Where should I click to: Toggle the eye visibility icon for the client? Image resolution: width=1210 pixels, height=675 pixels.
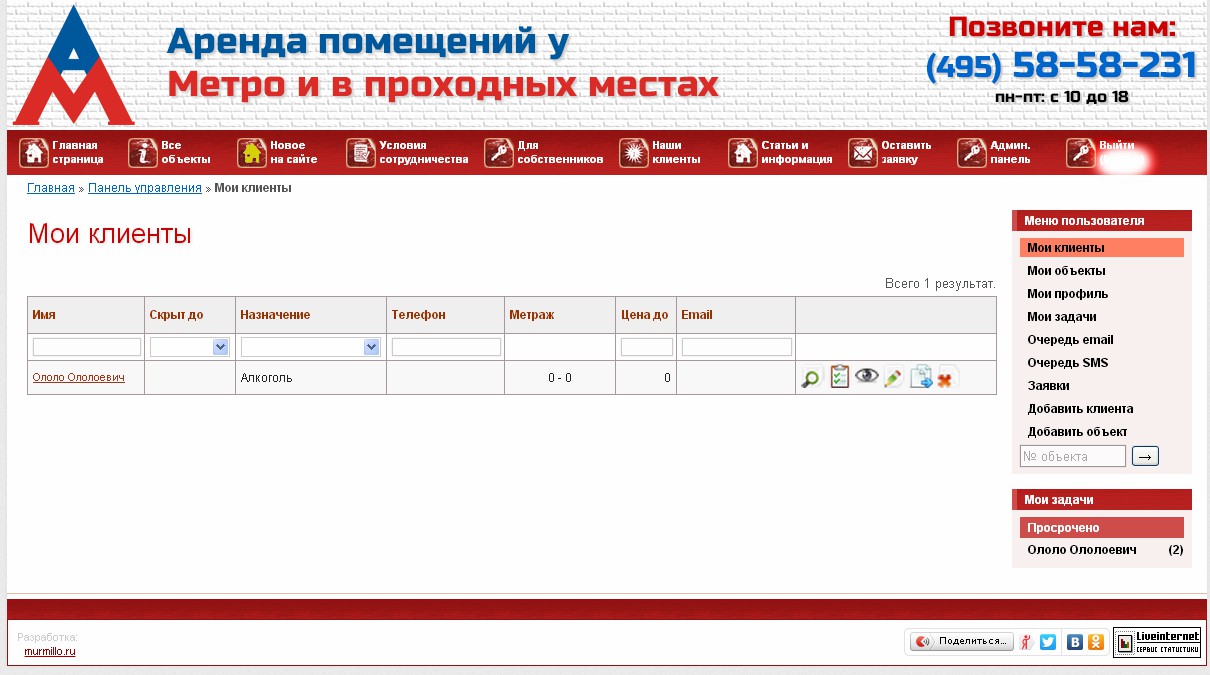(866, 376)
